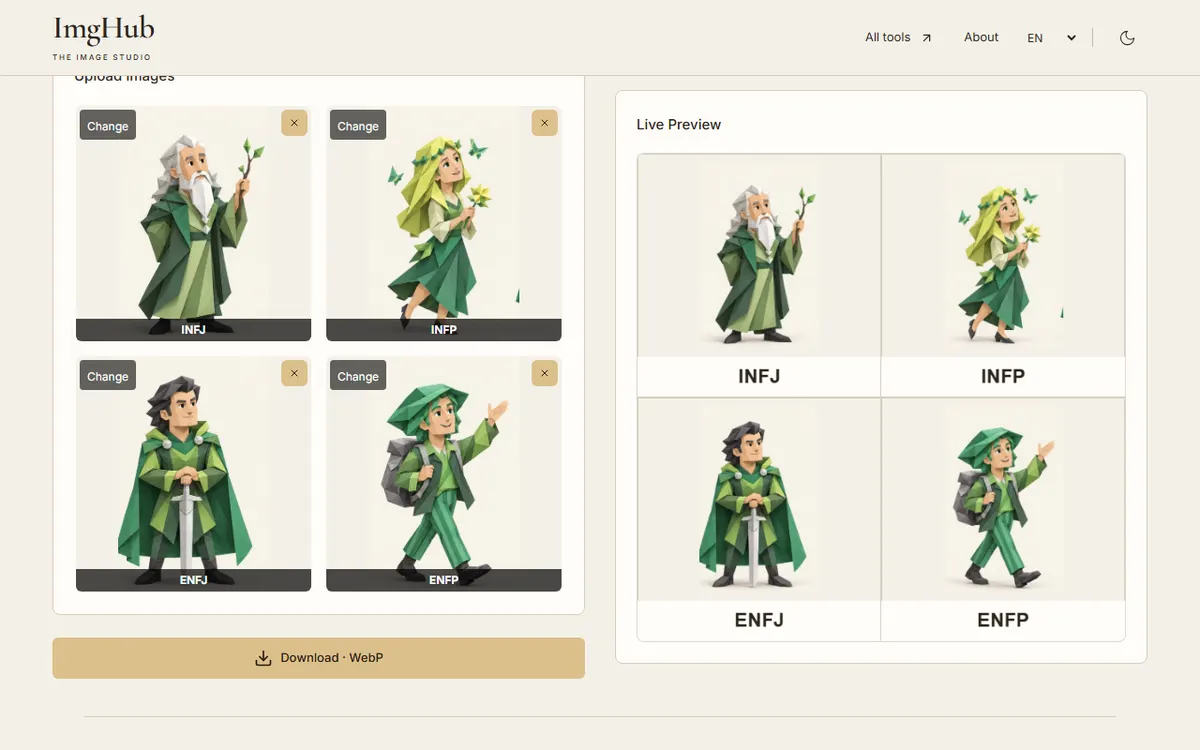Click the Live Preview heading
Screen dimensions: 1200x750
pos(679,125)
